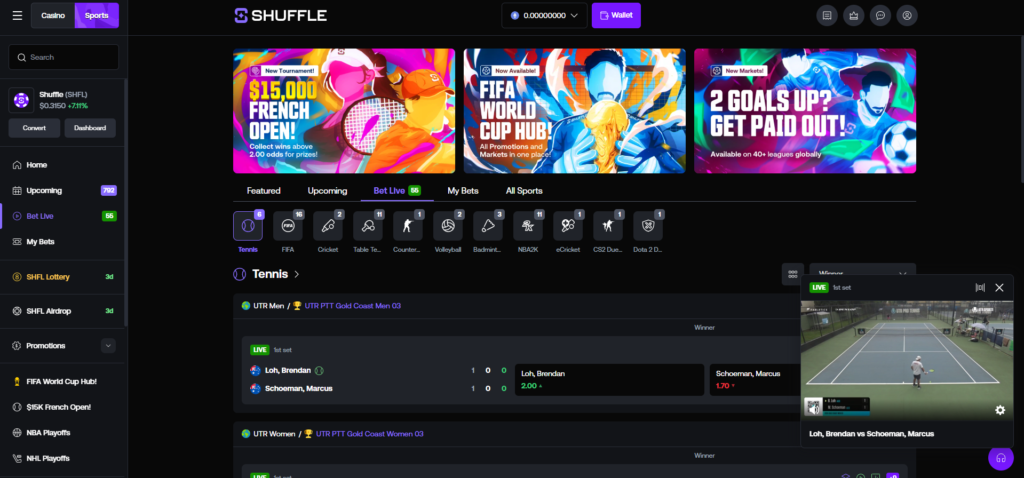Toggle the live stream theater mode icon
This screenshot has width=1024, height=478.
(980, 287)
